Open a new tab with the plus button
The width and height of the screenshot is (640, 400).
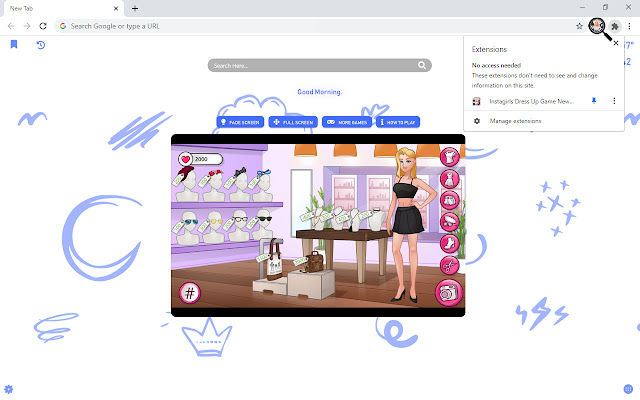(135, 8)
